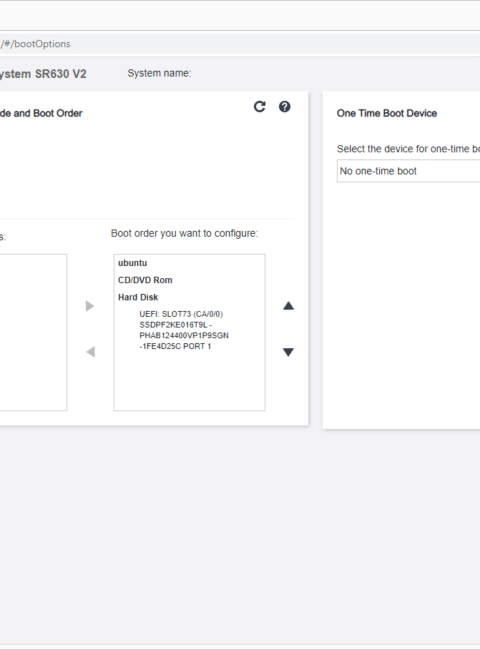The width and height of the screenshot is (480, 650).
Task: Click the SR630 V2 system title
Action: pos(43,74)
